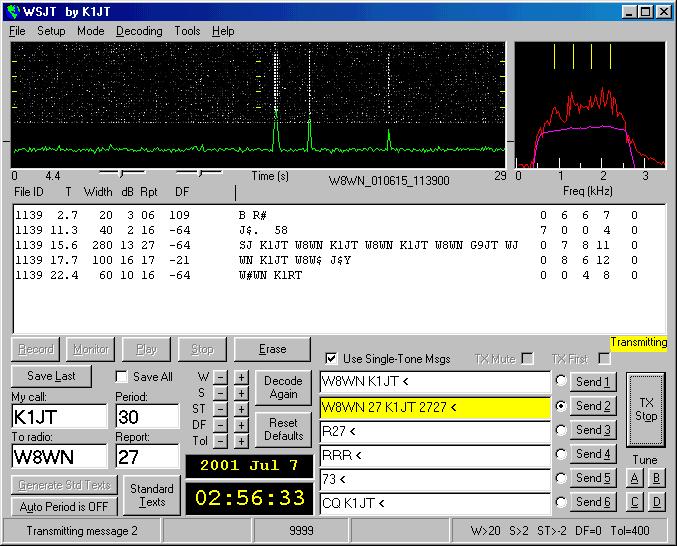
Task: Open the Help menu
Action: tap(223, 31)
